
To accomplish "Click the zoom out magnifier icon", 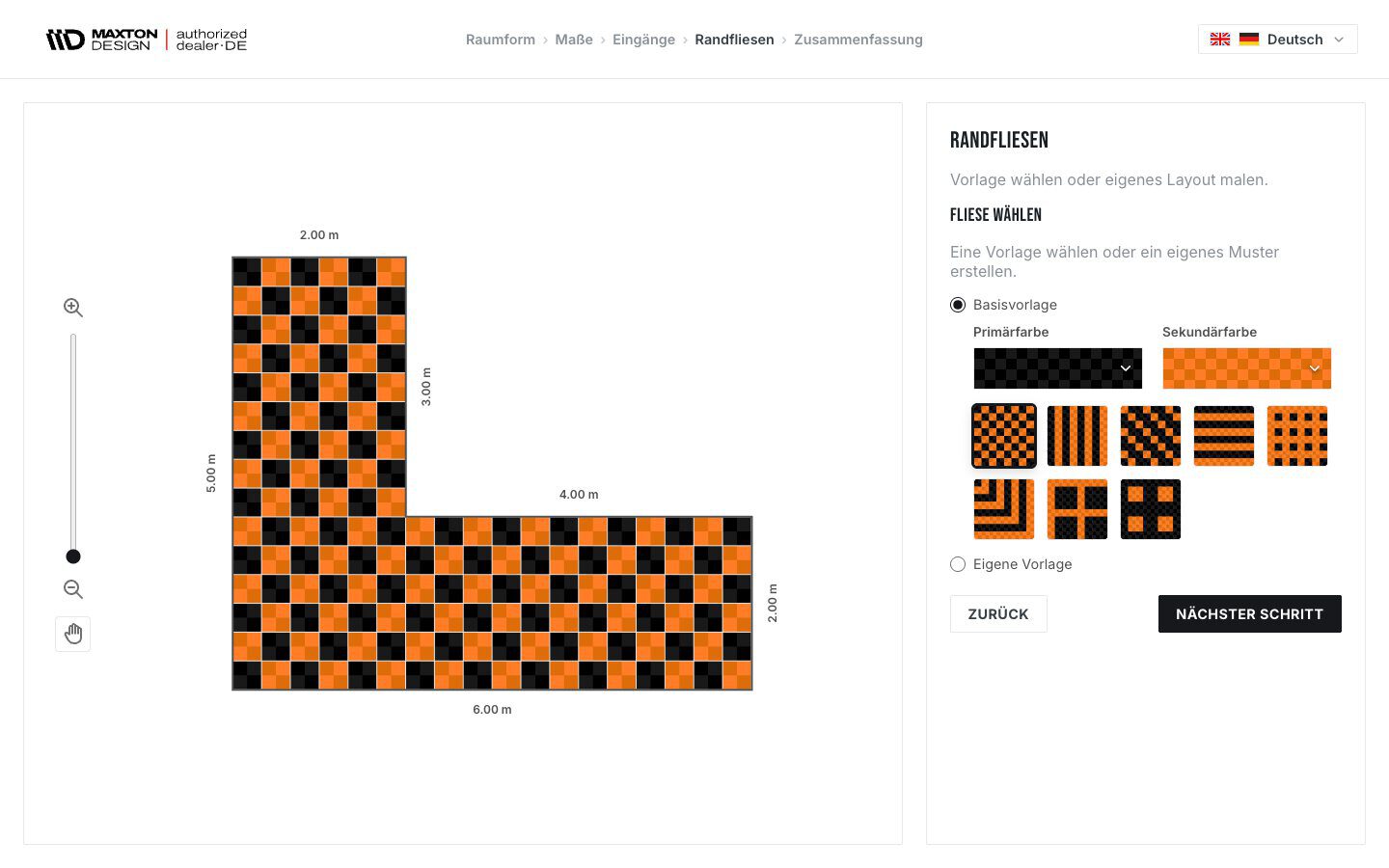I will click(x=73, y=589).
